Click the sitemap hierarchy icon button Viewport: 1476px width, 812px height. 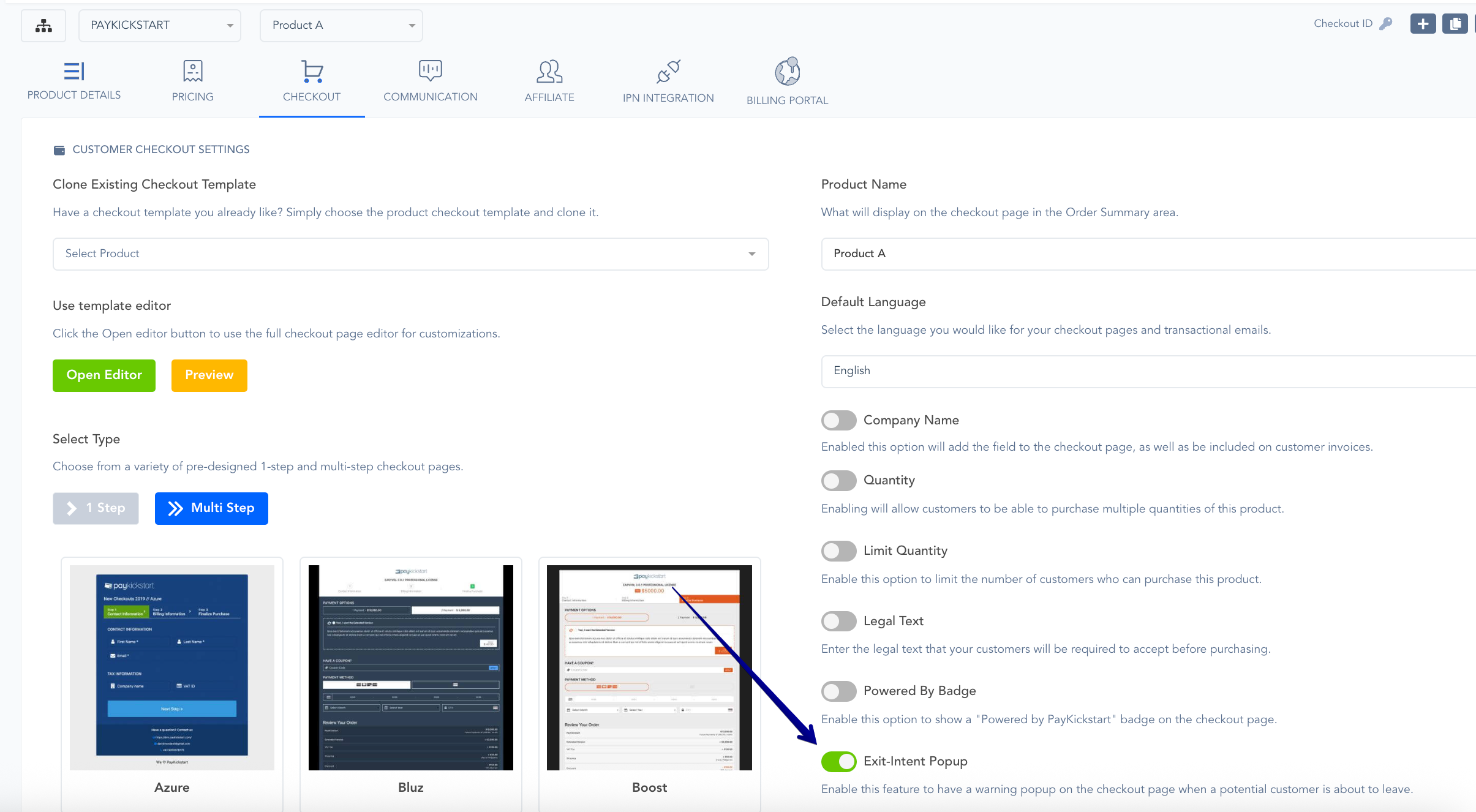[x=43, y=26]
